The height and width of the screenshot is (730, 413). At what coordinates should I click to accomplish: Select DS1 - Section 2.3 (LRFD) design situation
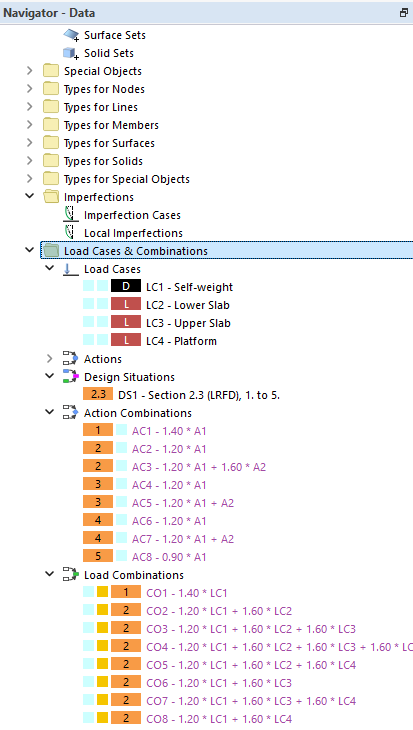199,395
